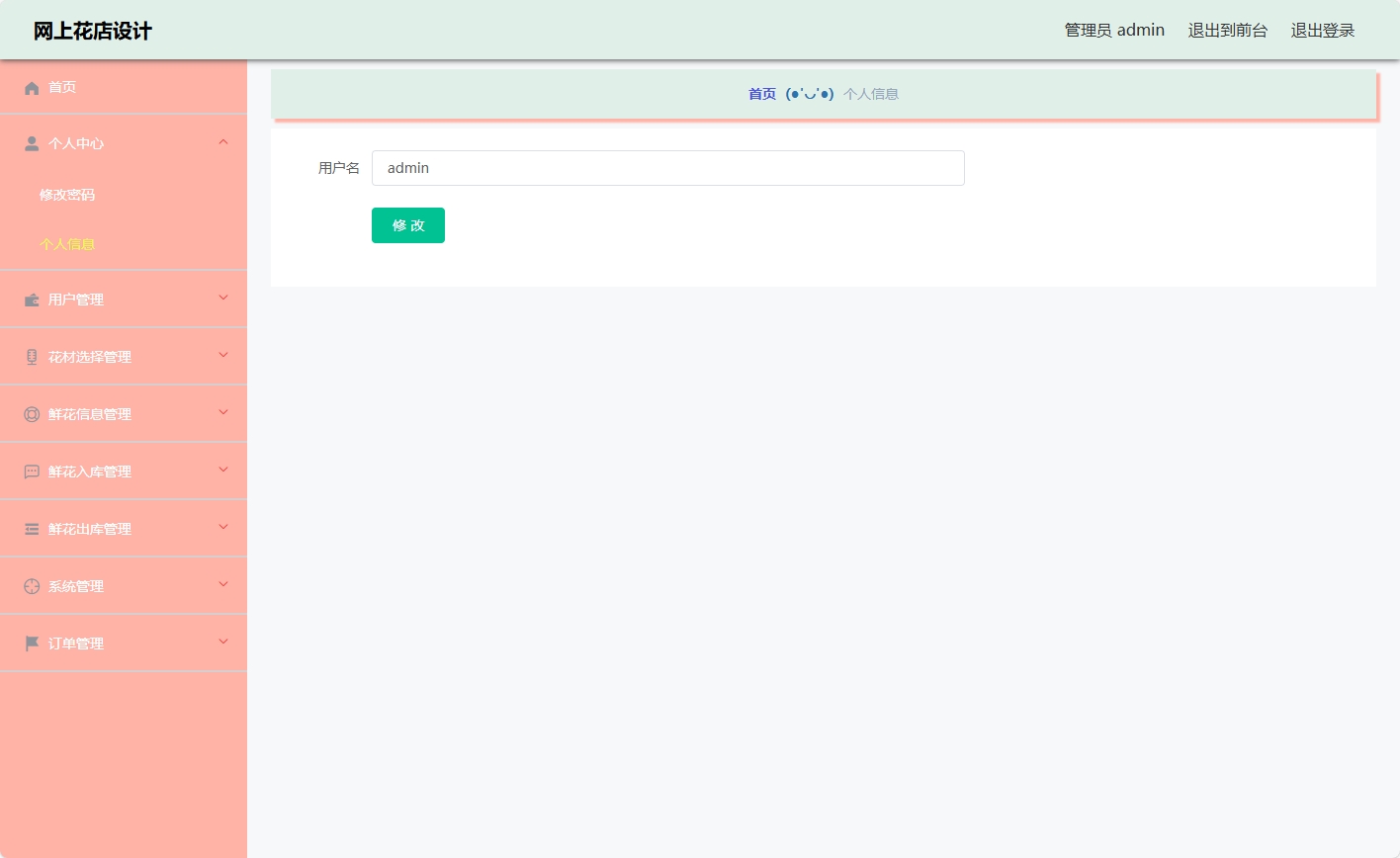
Task: Click 退出到前台 in the header
Action: [x=1227, y=30]
